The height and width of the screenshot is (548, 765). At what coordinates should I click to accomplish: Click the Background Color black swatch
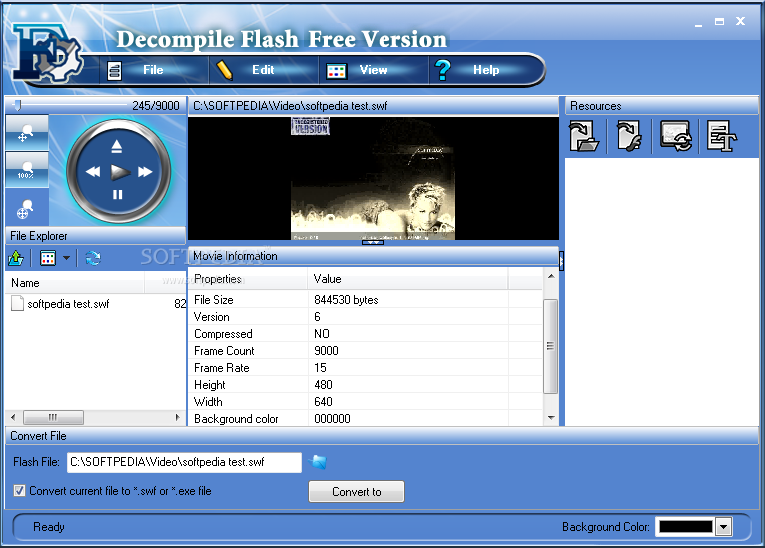click(x=685, y=527)
